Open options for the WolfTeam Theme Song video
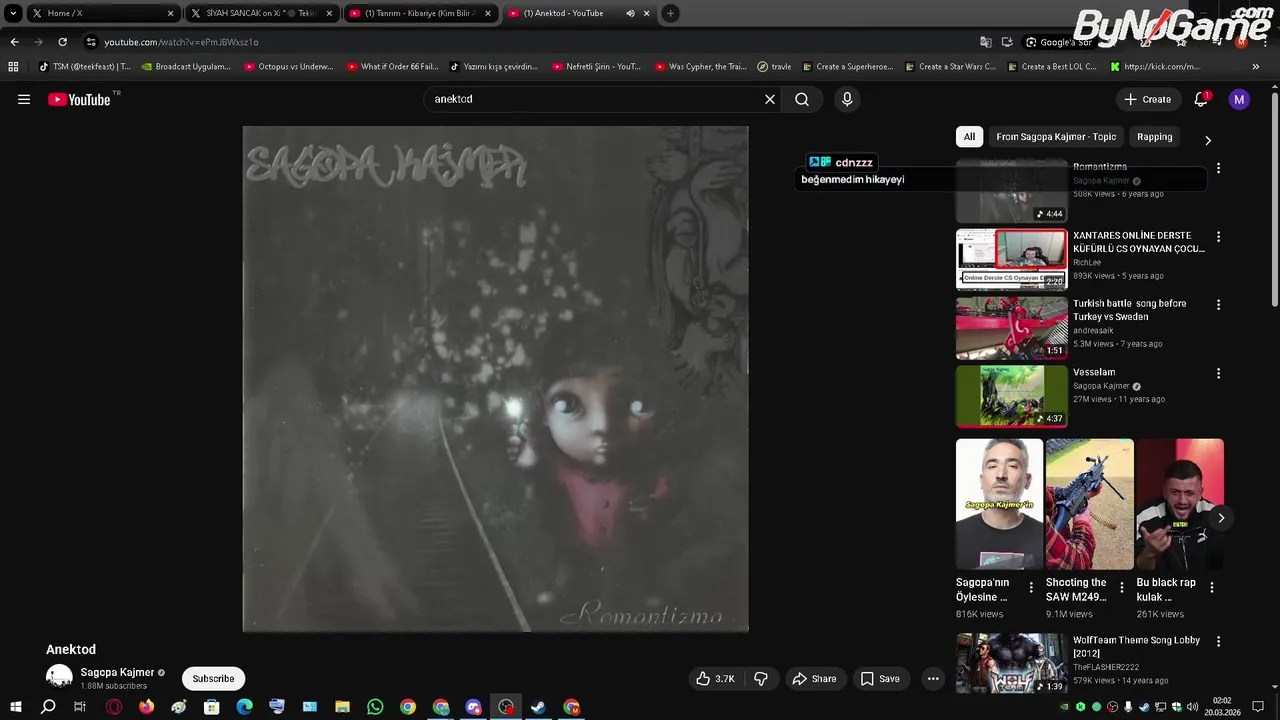Viewport: 1280px width, 720px height. [x=1218, y=641]
